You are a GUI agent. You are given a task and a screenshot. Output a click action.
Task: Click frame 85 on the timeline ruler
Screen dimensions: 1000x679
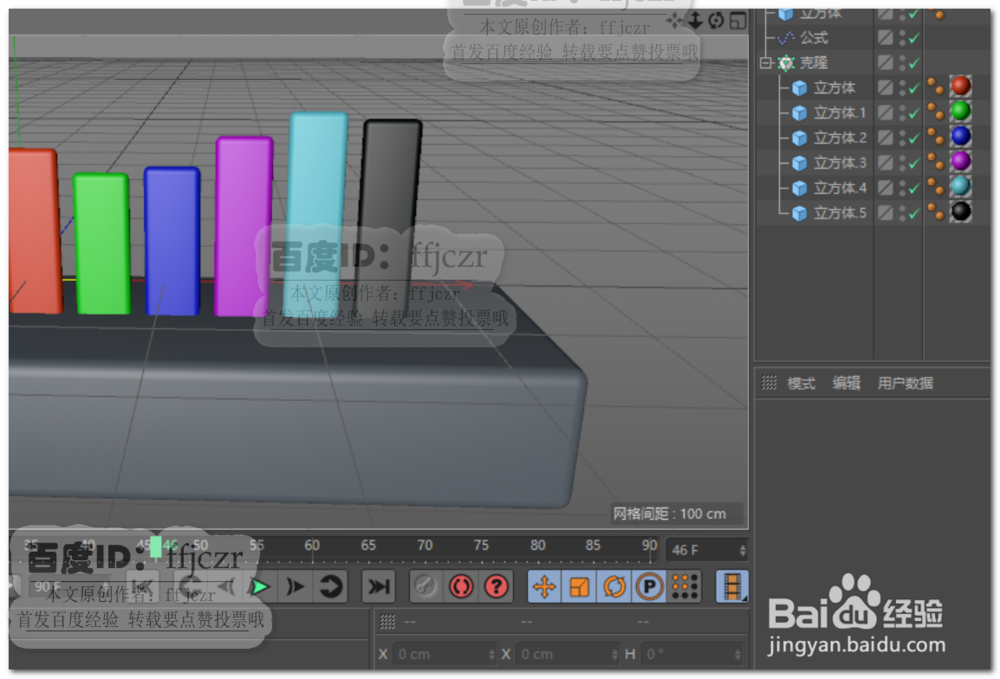tap(593, 546)
